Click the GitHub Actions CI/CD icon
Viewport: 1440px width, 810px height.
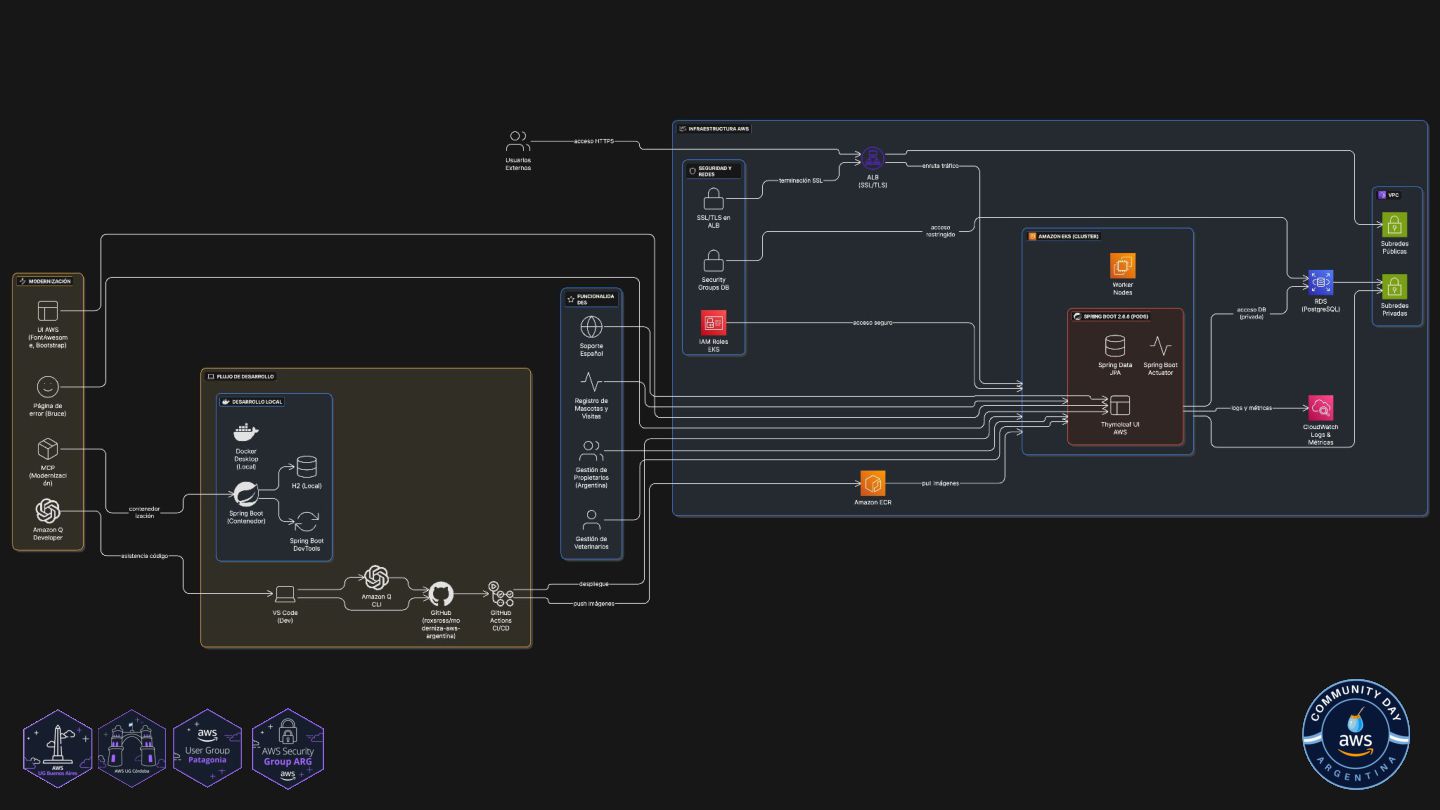(501, 594)
